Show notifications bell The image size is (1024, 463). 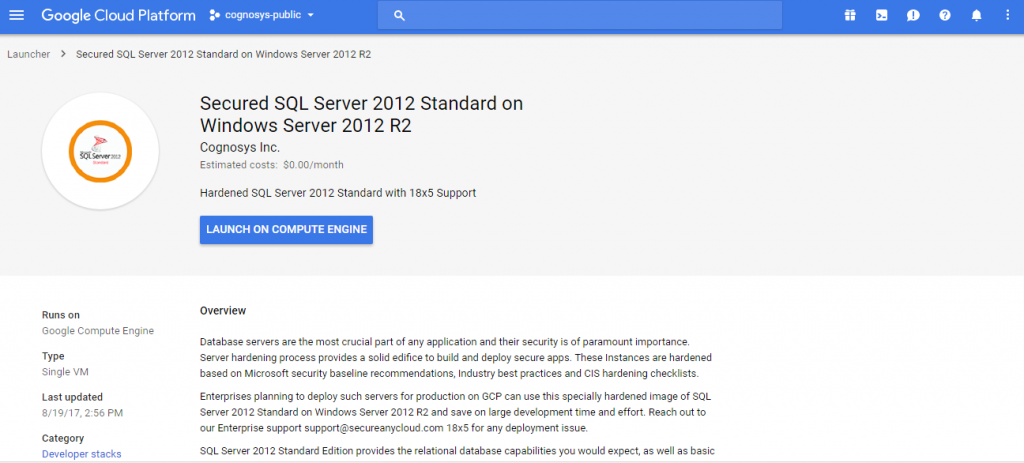coord(977,15)
